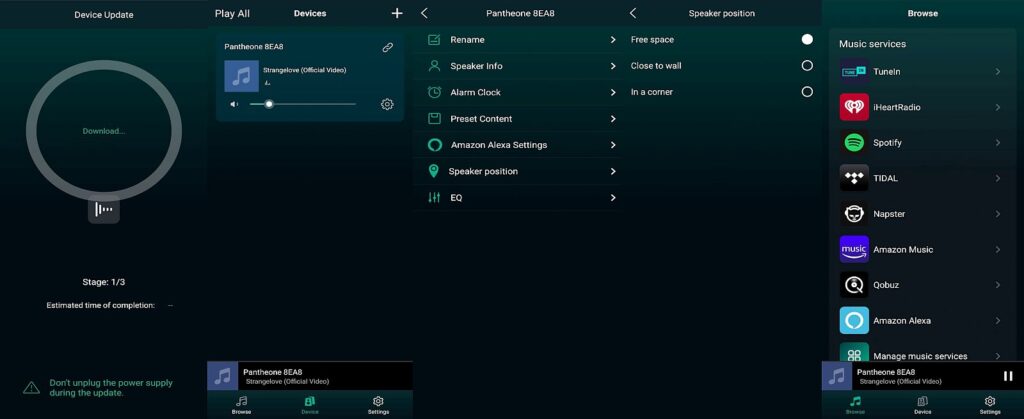Expand the EQ settings row chevron
The image size is (1024, 419).
tap(612, 198)
